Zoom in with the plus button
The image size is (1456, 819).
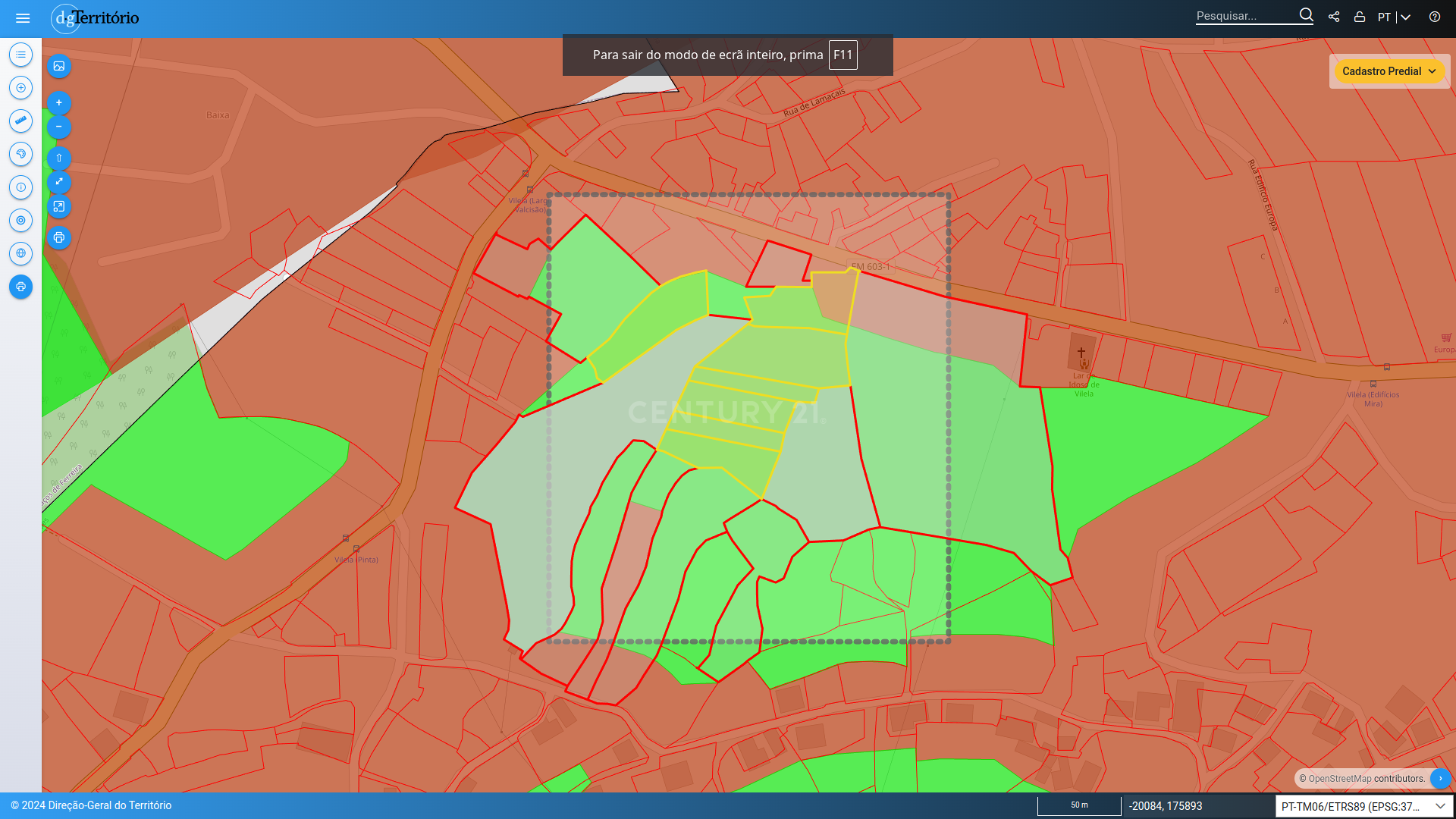click(59, 103)
